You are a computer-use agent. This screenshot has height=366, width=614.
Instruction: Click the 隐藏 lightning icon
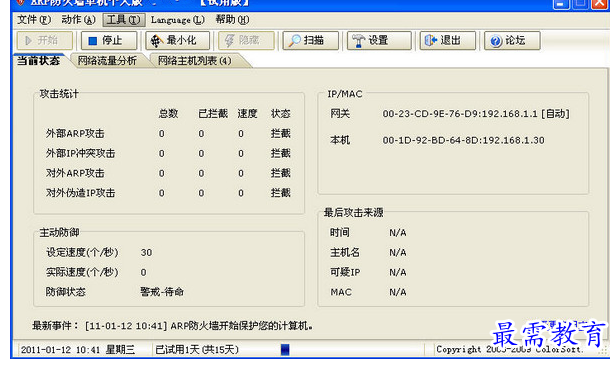point(229,41)
